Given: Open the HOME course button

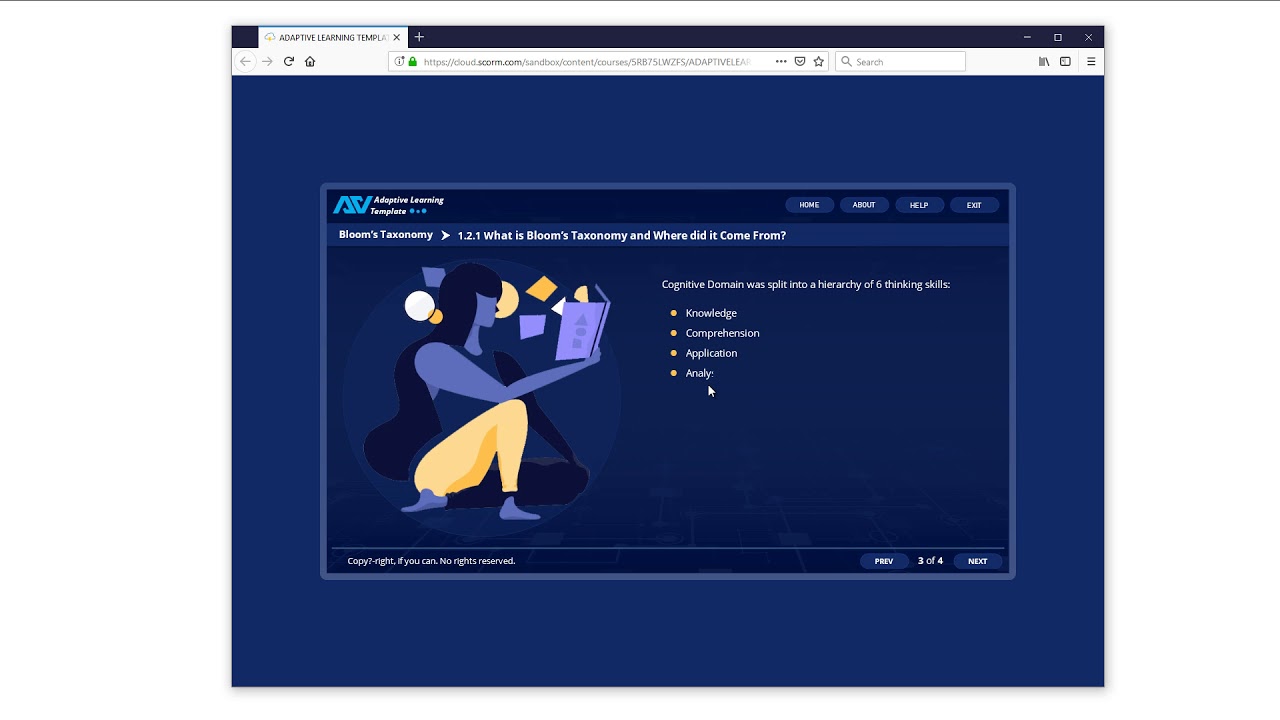Looking at the screenshot, I should click(x=809, y=205).
